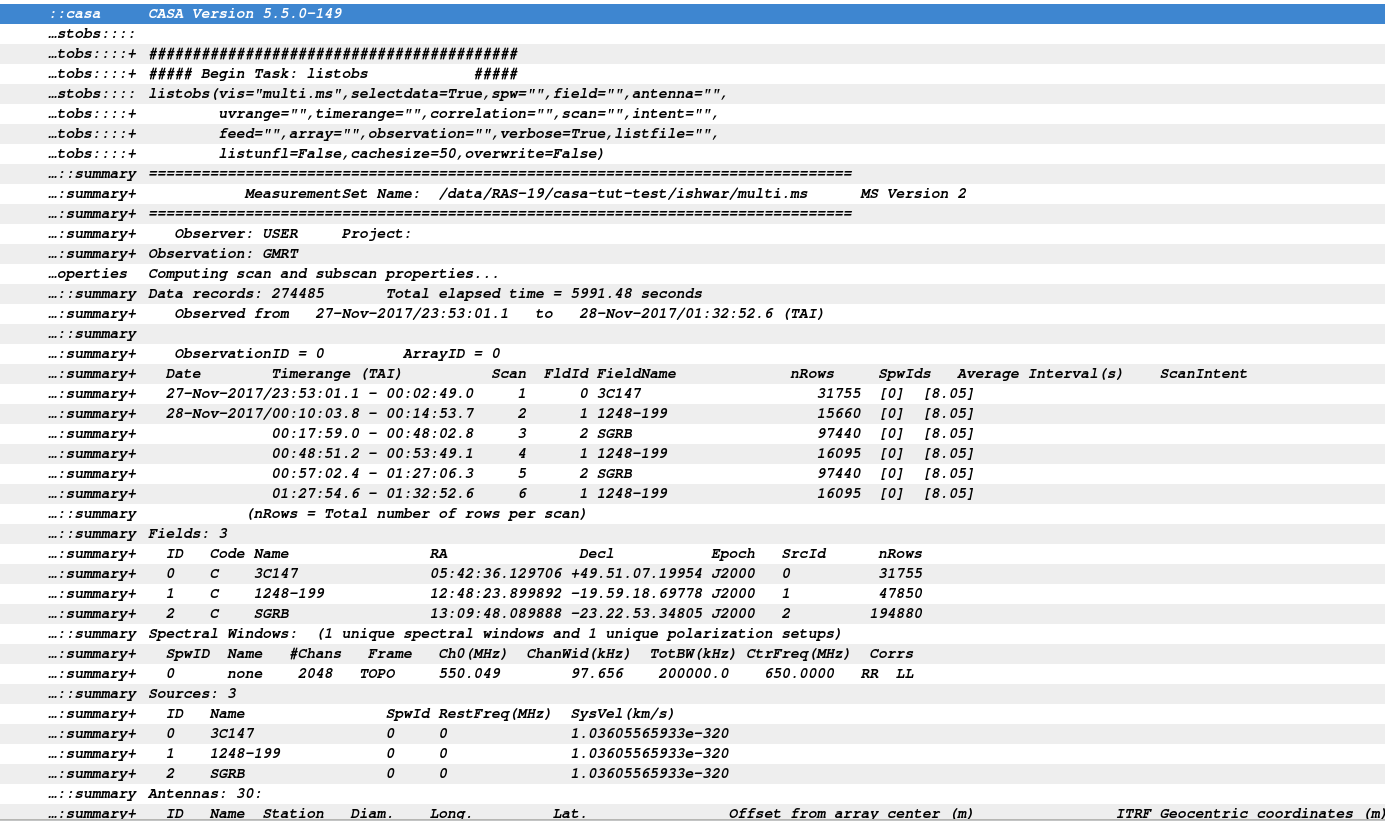1385x821 pixels.
Task: Select the Antennas: 30 header row
Action: click(692, 794)
